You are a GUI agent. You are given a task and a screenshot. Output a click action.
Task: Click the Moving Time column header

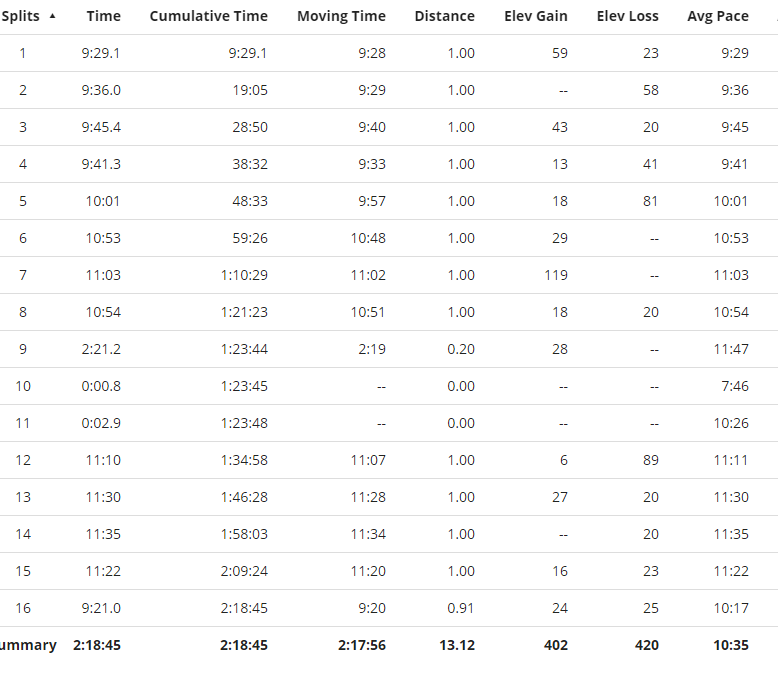point(341,16)
